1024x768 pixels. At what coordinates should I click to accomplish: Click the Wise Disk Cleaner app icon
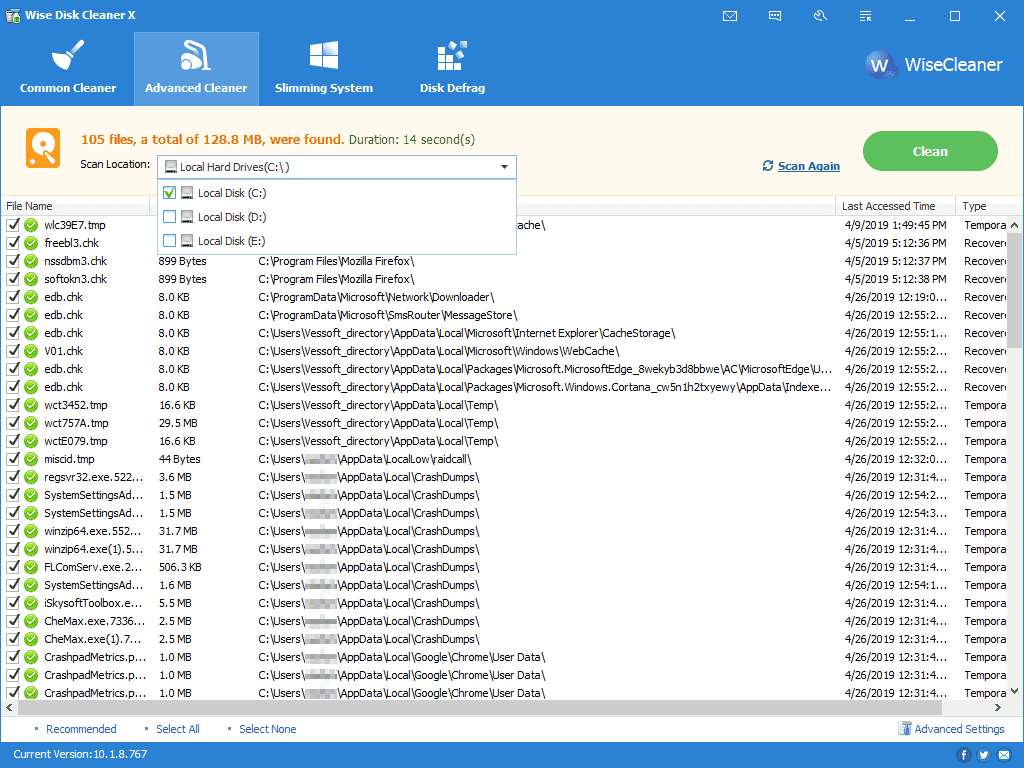(12, 16)
